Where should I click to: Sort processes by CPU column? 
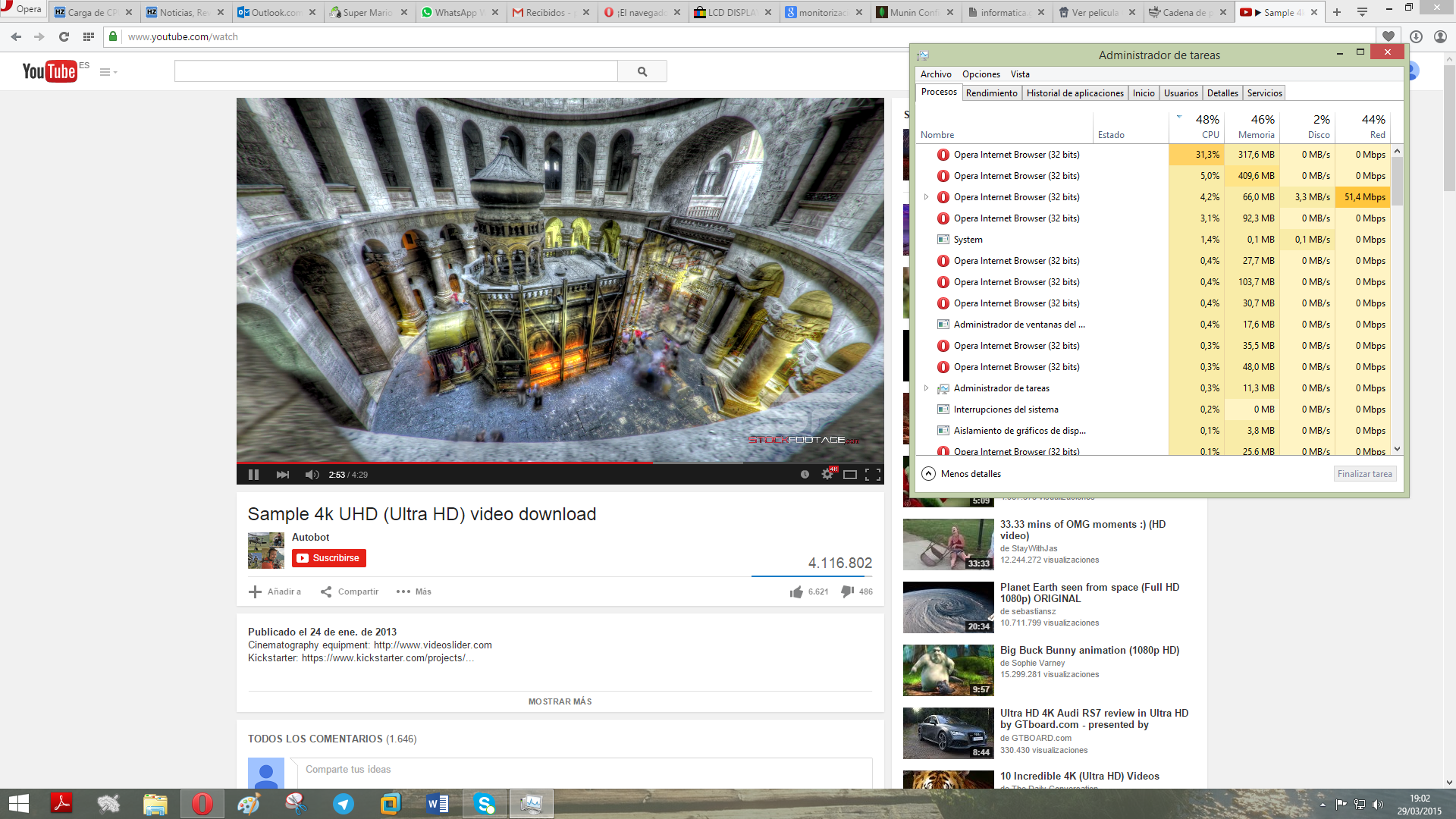pos(1197,127)
